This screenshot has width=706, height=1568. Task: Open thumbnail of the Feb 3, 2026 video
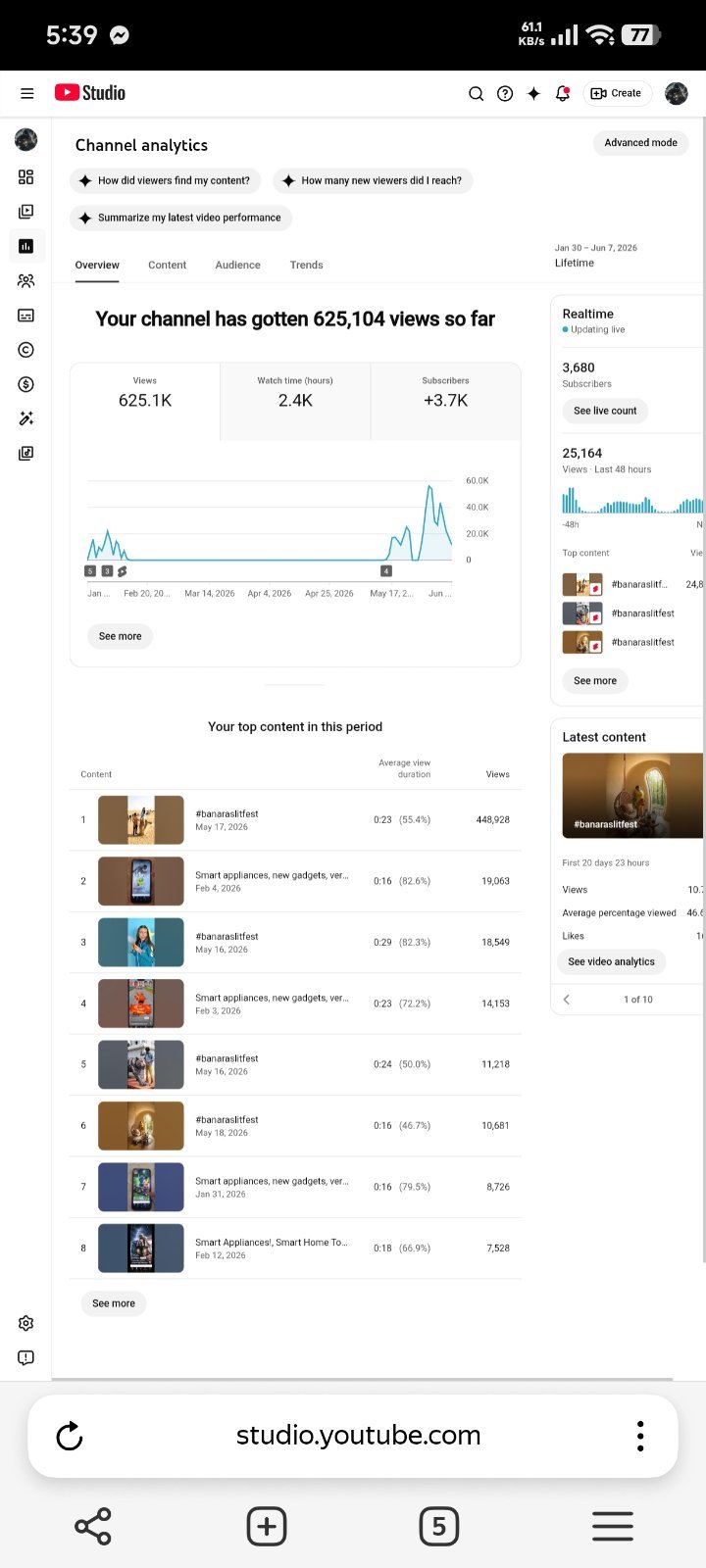(141, 1004)
